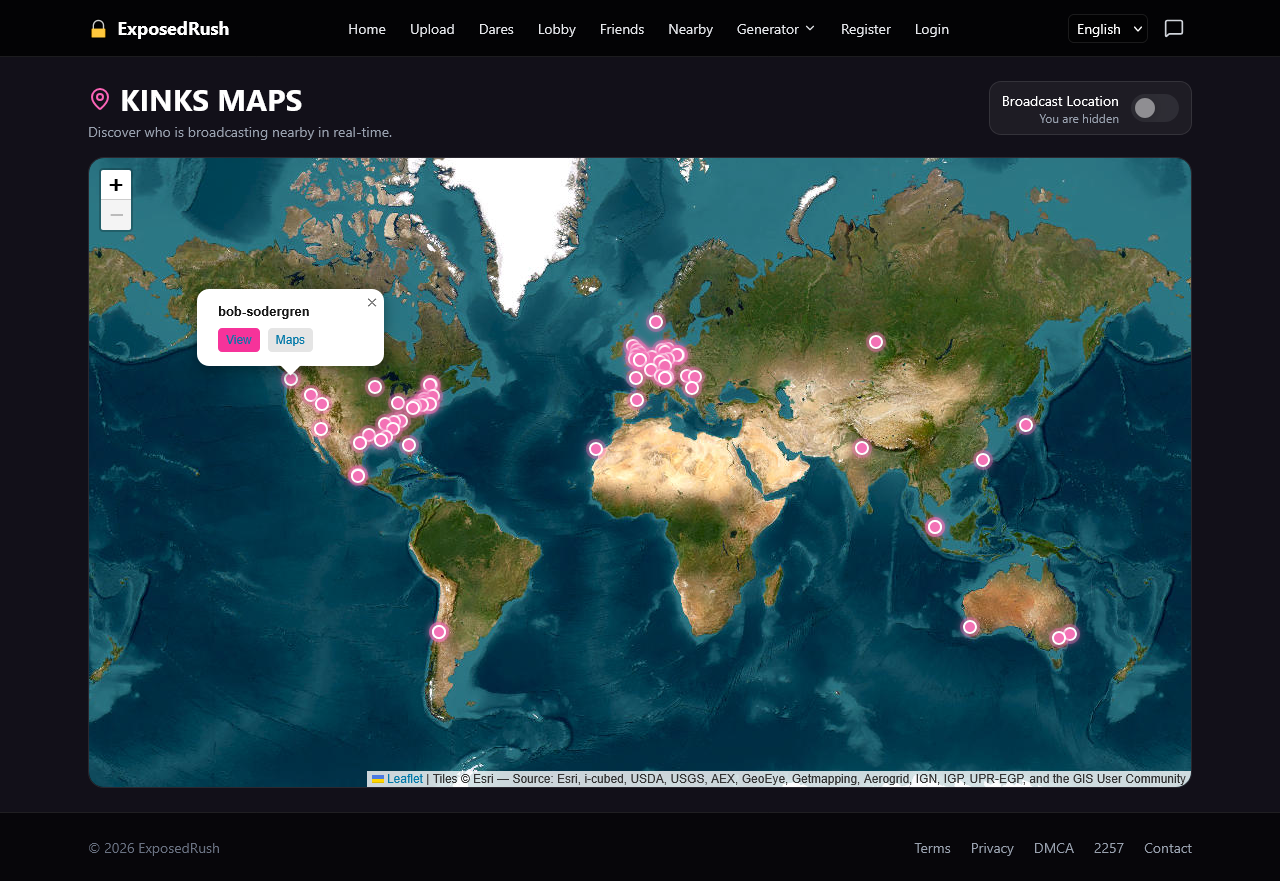Click "Discover who is broadcasting nearby" subtitle
Screen dimensions: 1280x881
point(240,132)
